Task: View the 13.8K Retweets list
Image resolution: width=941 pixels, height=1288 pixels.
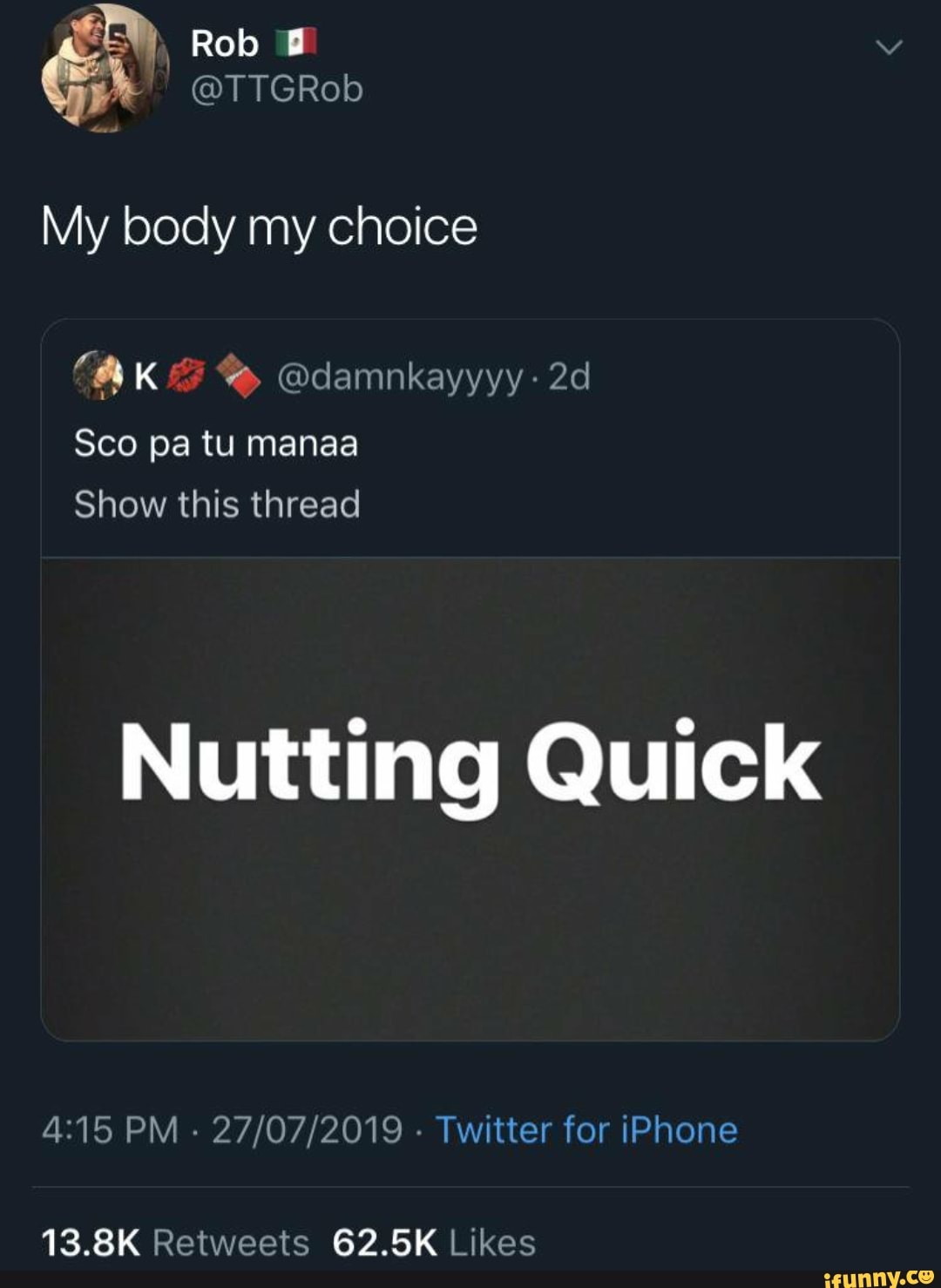Action: pos(175,1243)
